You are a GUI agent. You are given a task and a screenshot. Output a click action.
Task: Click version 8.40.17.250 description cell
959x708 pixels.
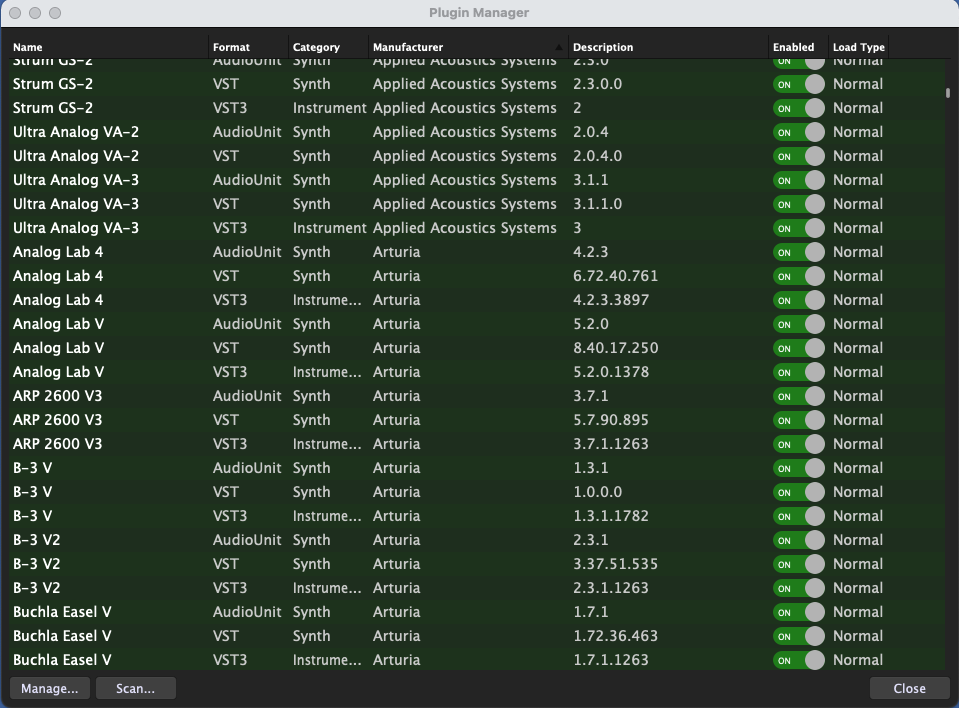(615, 348)
